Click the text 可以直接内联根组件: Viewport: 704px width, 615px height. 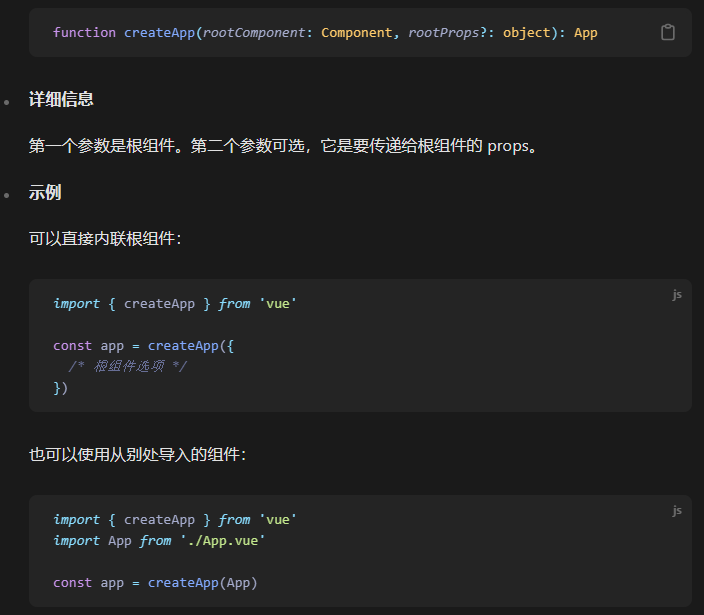click(105, 238)
